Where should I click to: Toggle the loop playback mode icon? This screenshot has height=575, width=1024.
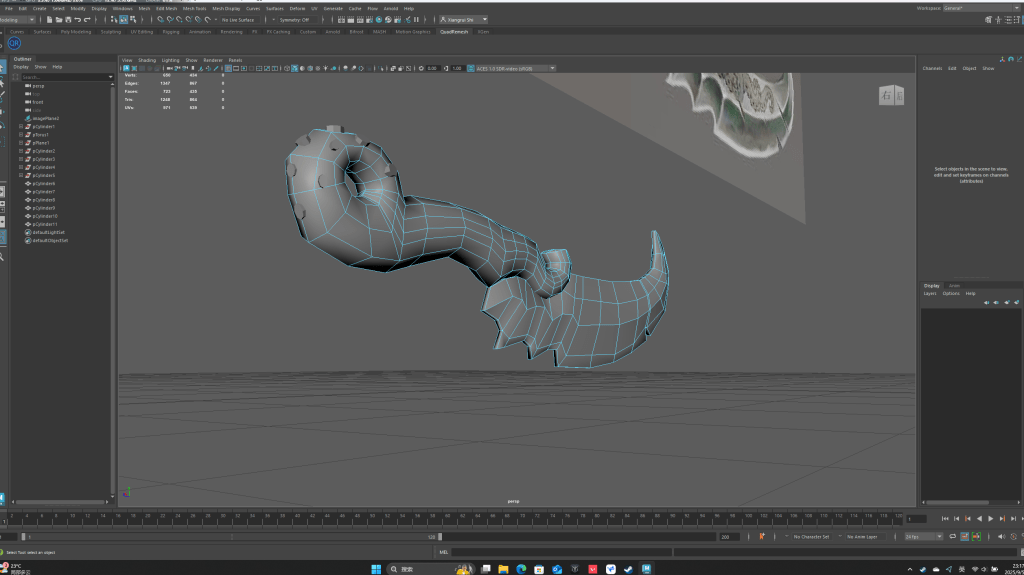(954, 536)
